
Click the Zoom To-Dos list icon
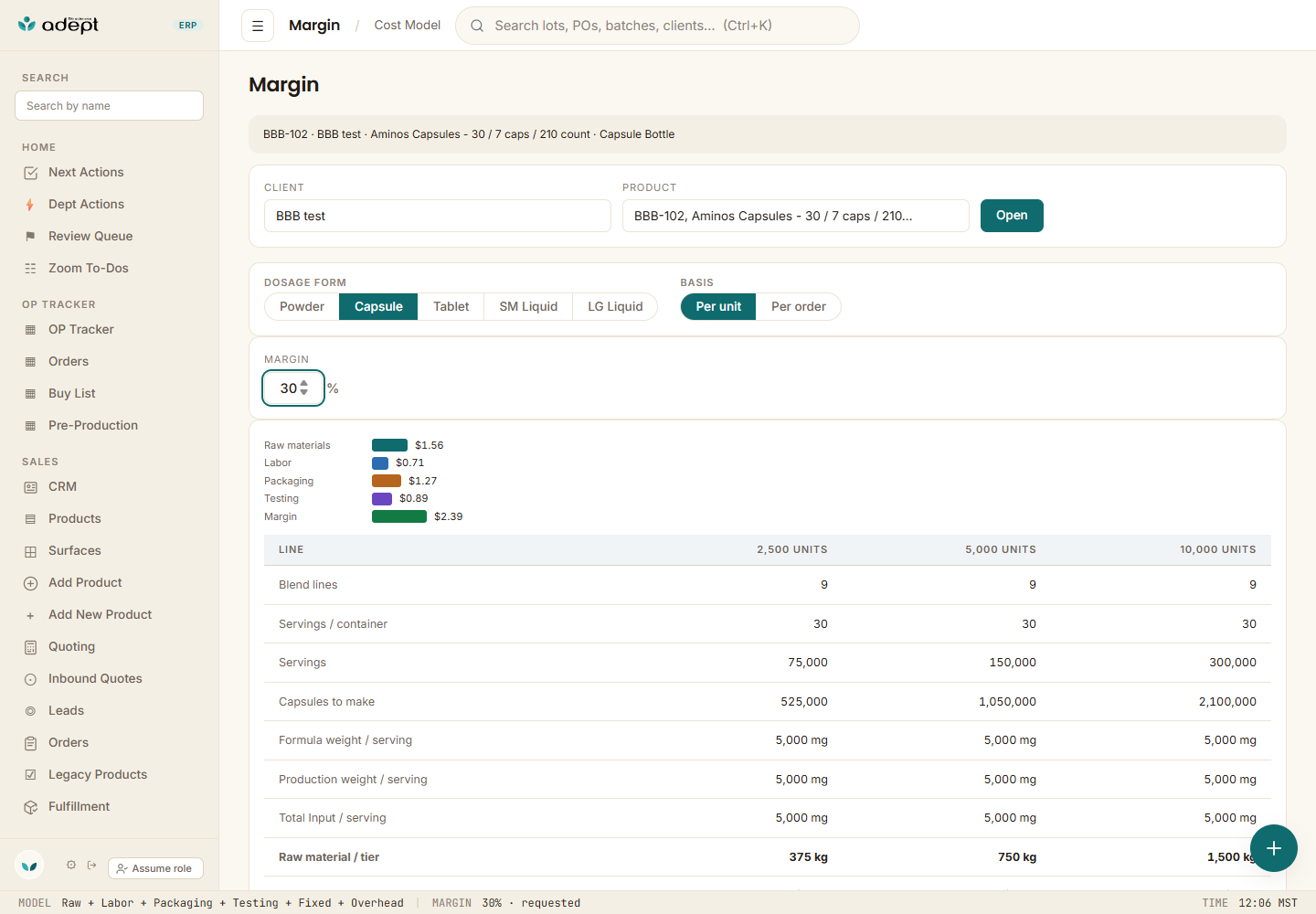click(x=30, y=269)
